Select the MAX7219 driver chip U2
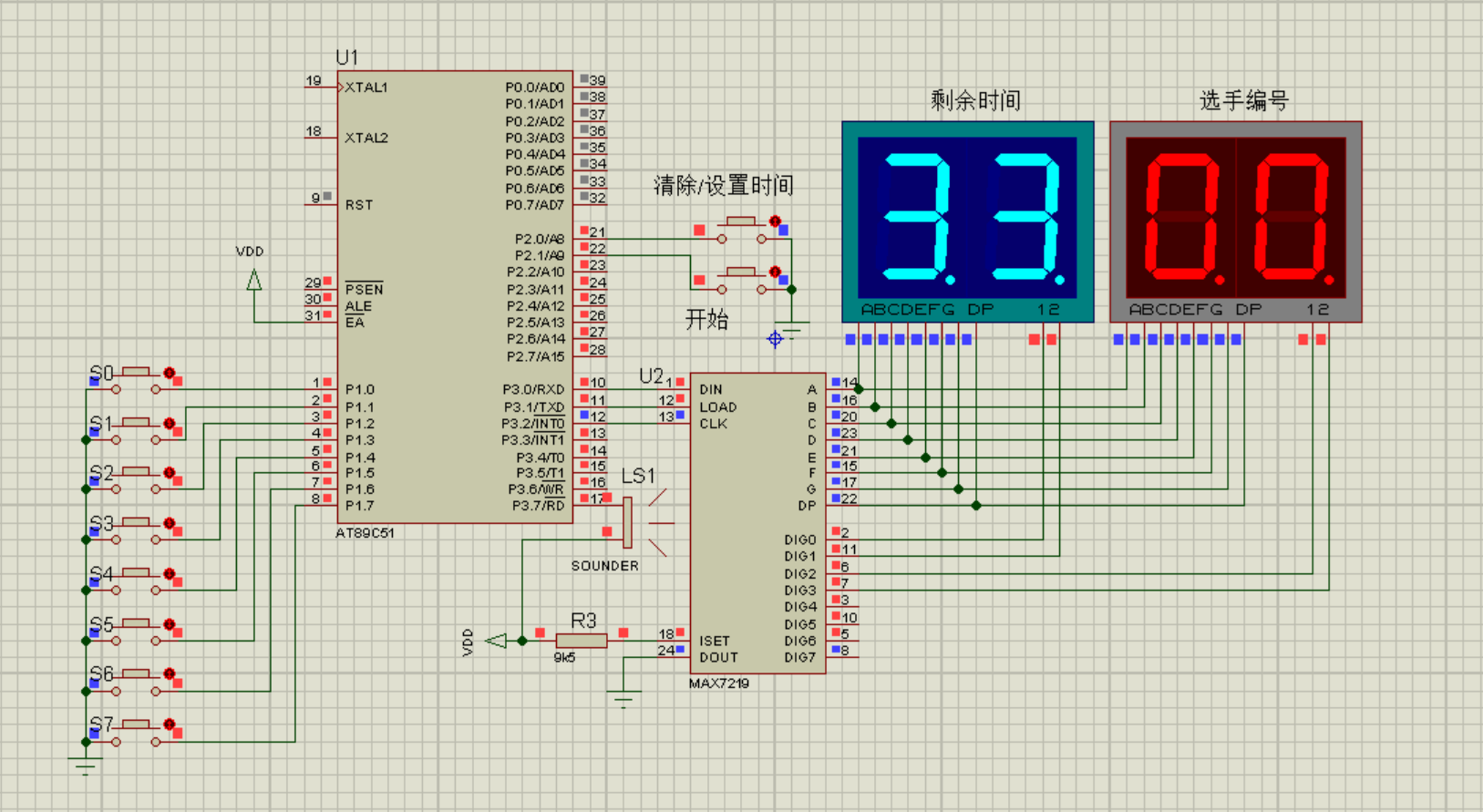Screen dimensions: 1483x812 757,523
